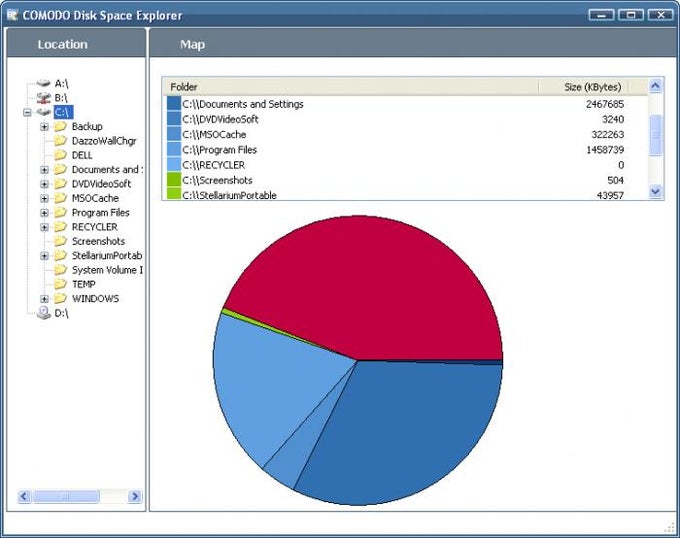The width and height of the screenshot is (680, 538).
Task: Click the size value 2467685
Action: 605,104
